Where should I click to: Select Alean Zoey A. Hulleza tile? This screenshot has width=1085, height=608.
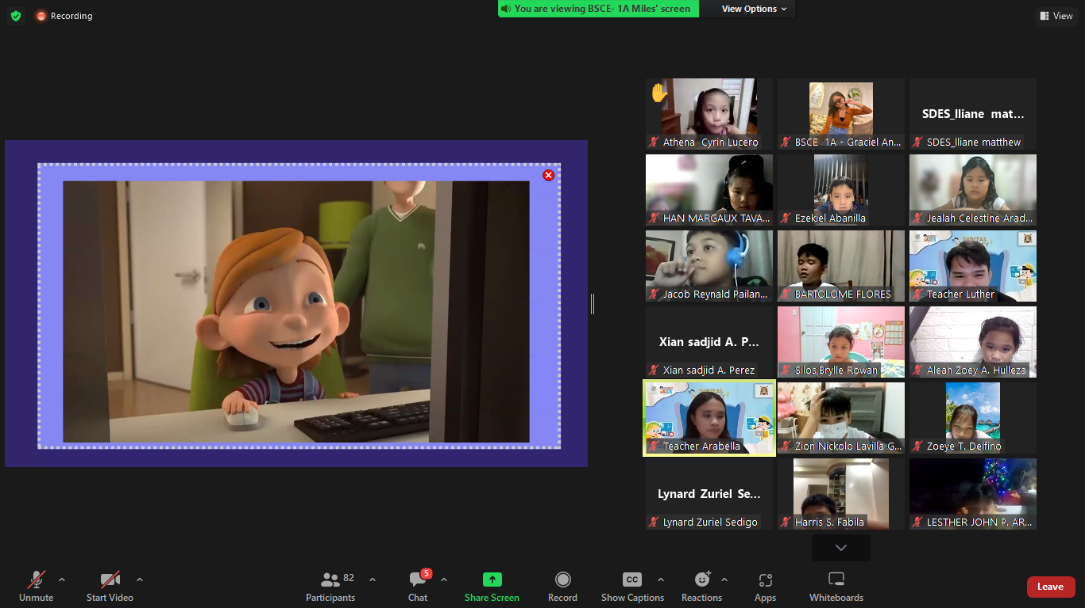tap(973, 342)
